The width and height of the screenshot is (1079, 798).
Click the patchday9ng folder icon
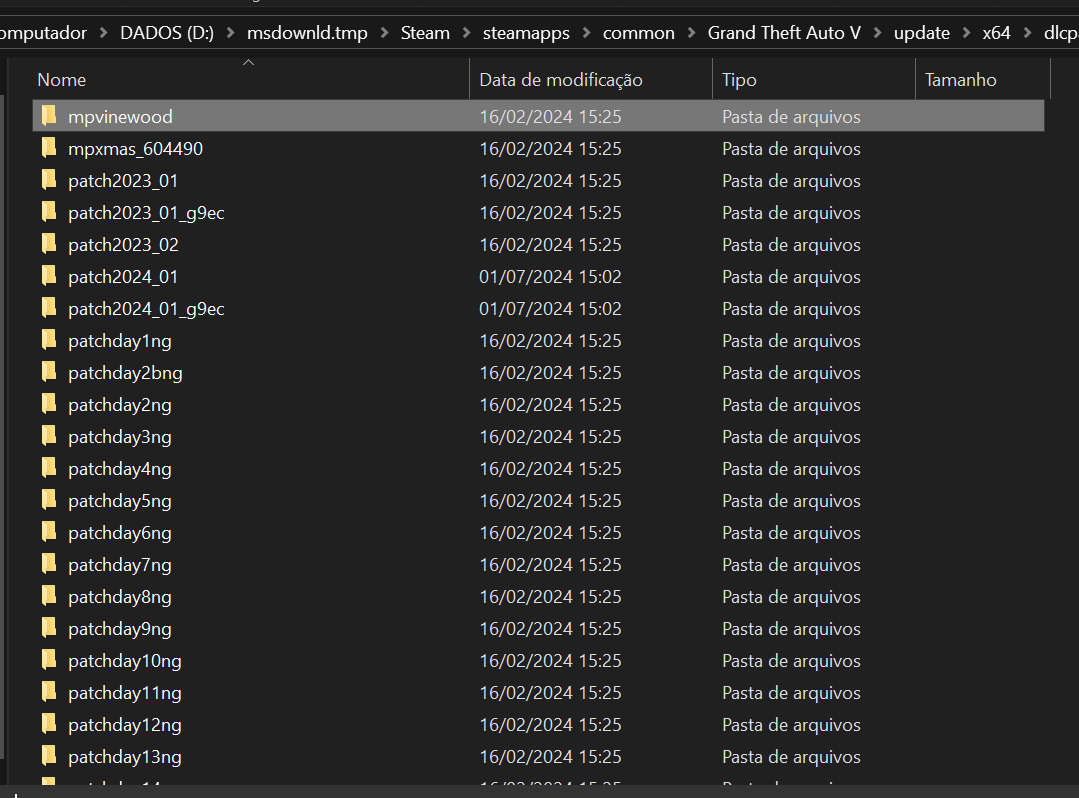click(49, 629)
